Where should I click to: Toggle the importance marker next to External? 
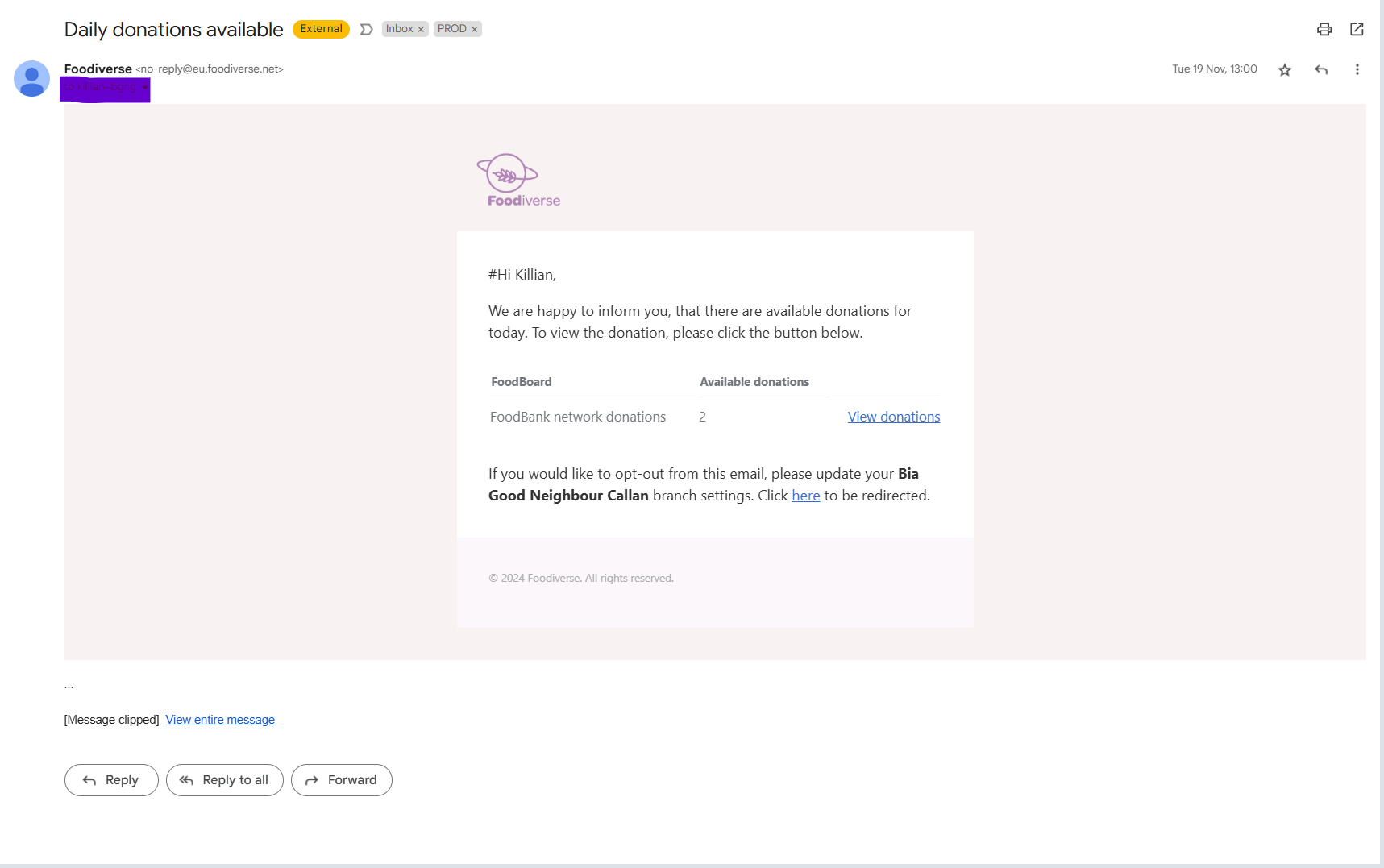366,29
